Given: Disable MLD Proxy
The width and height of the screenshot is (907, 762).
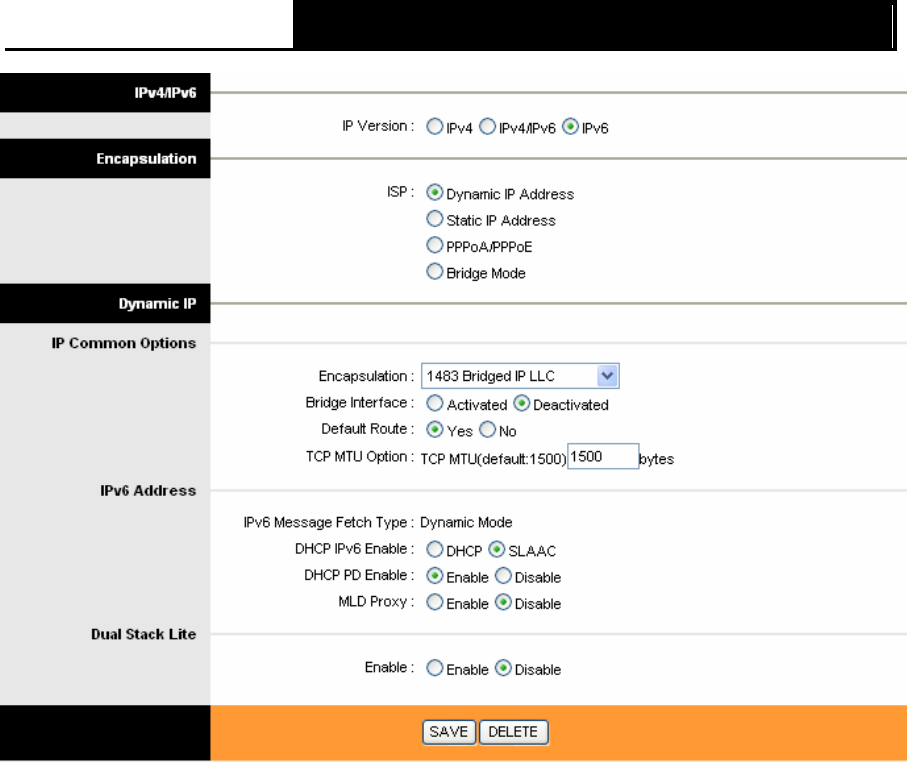Looking at the screenshot, I should [503, 602].
